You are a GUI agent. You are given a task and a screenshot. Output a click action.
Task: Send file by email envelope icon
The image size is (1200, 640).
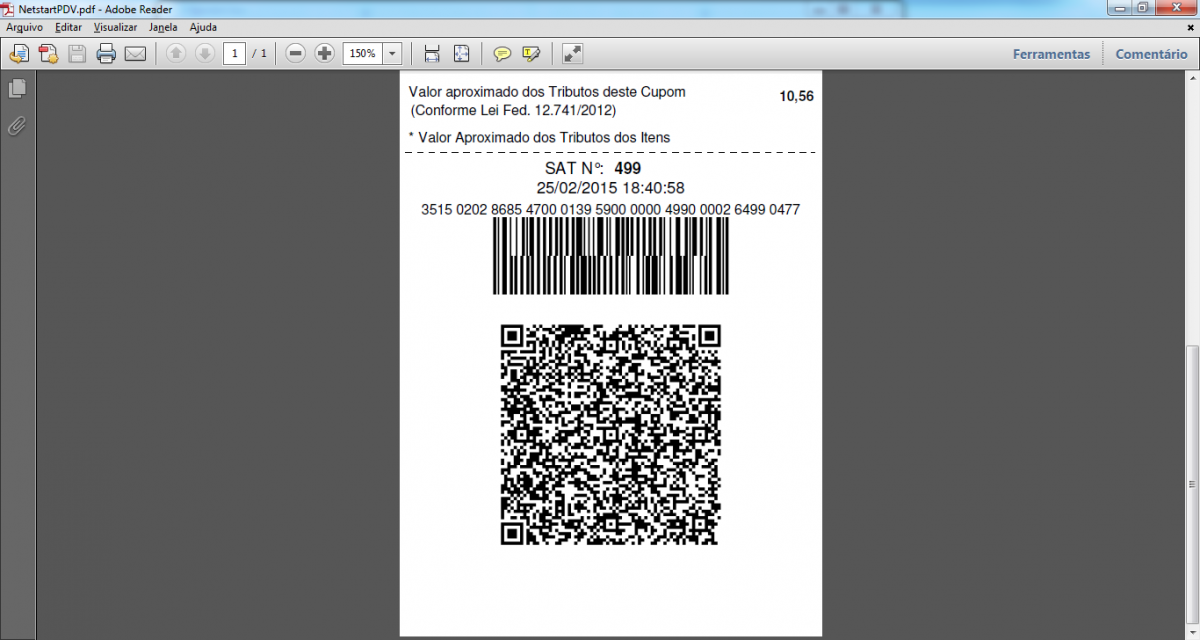pyautogui.click(x=135, y=54)
